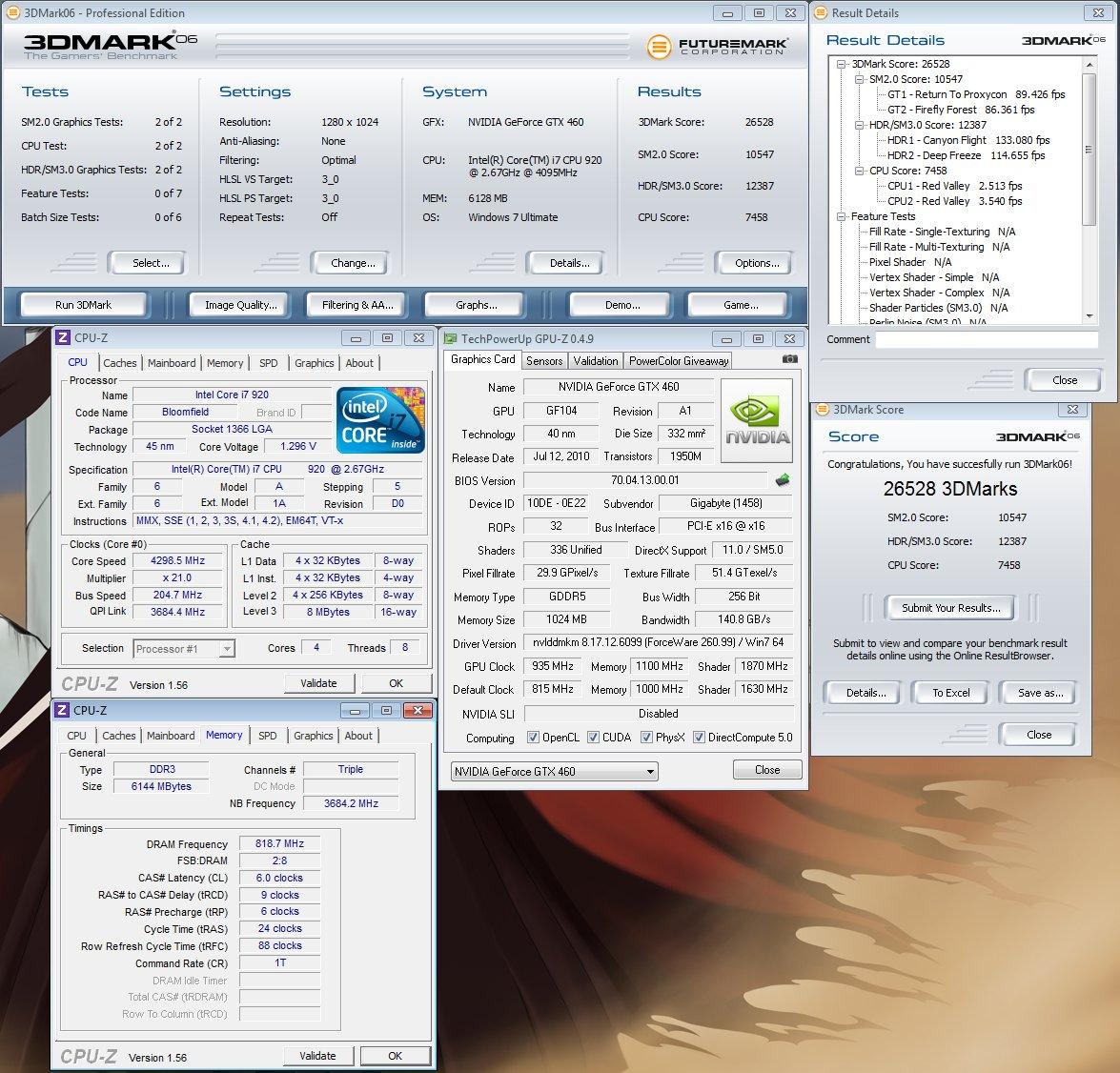Switch to Sensors tab in GPU-Z
This screenshot has width=1120, height=1073.
click(544, 360)
